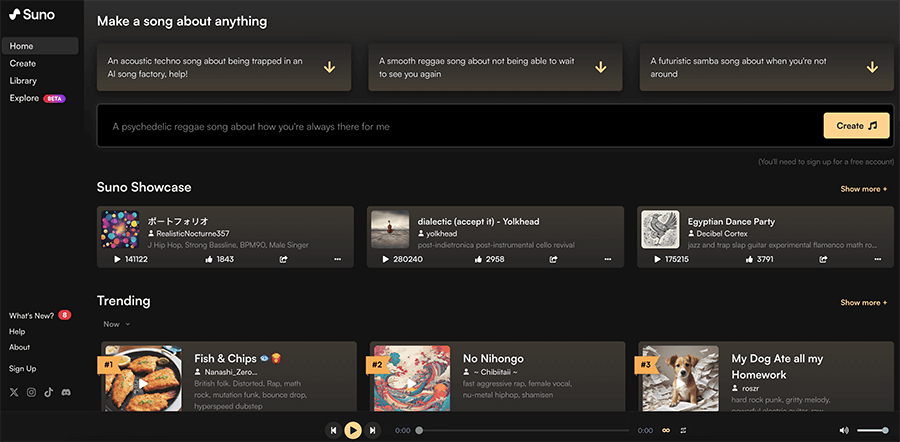The image size is (900, 442).
Task: Open more options for ポートフォリオ
Action: (x=338, y=259)
